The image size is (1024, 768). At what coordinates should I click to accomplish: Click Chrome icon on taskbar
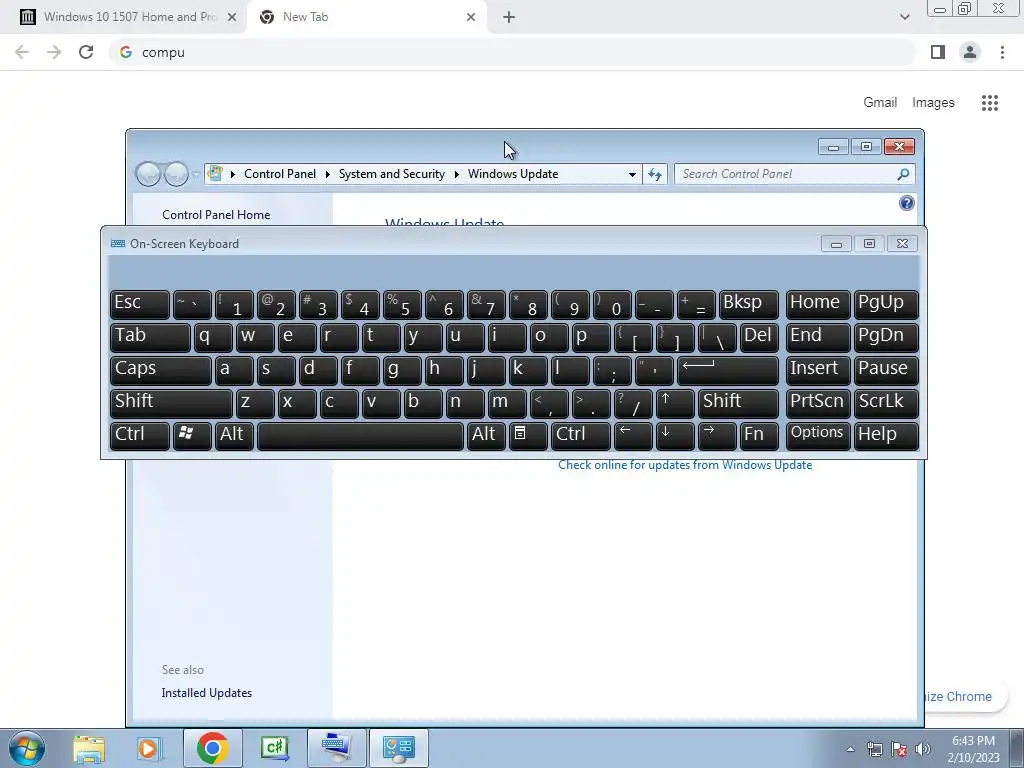212,748
